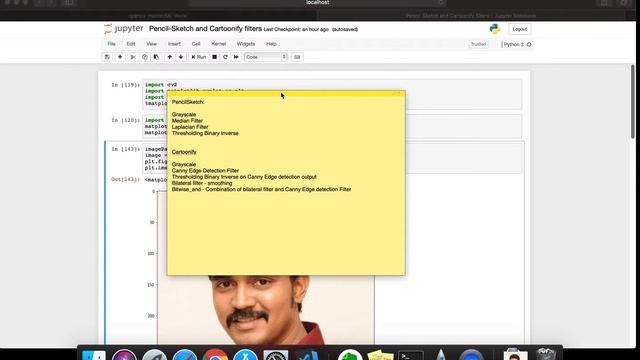The image size is (640, 360).
Task: Click Laplacian Filter line in sticky note
Action: click(190, 127)
